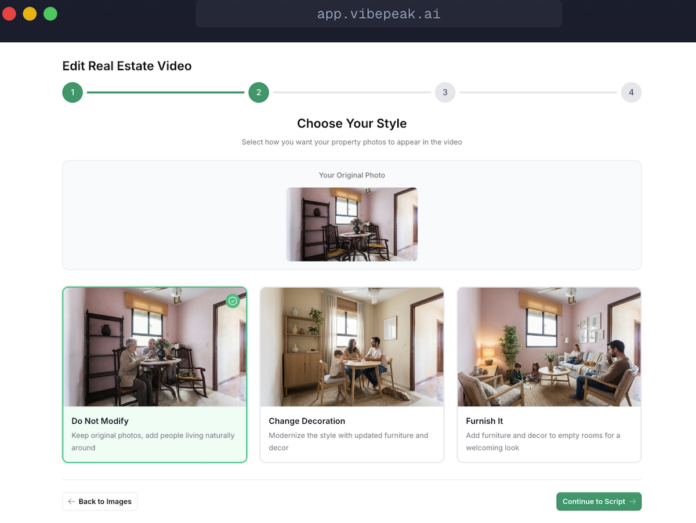
Task: Close the window with the red button
Action: point(9,14)
